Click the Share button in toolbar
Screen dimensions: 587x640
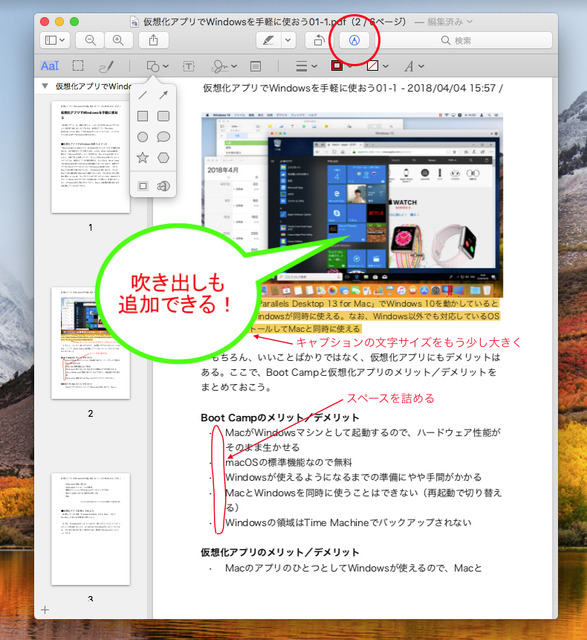(x=153, y=40)
